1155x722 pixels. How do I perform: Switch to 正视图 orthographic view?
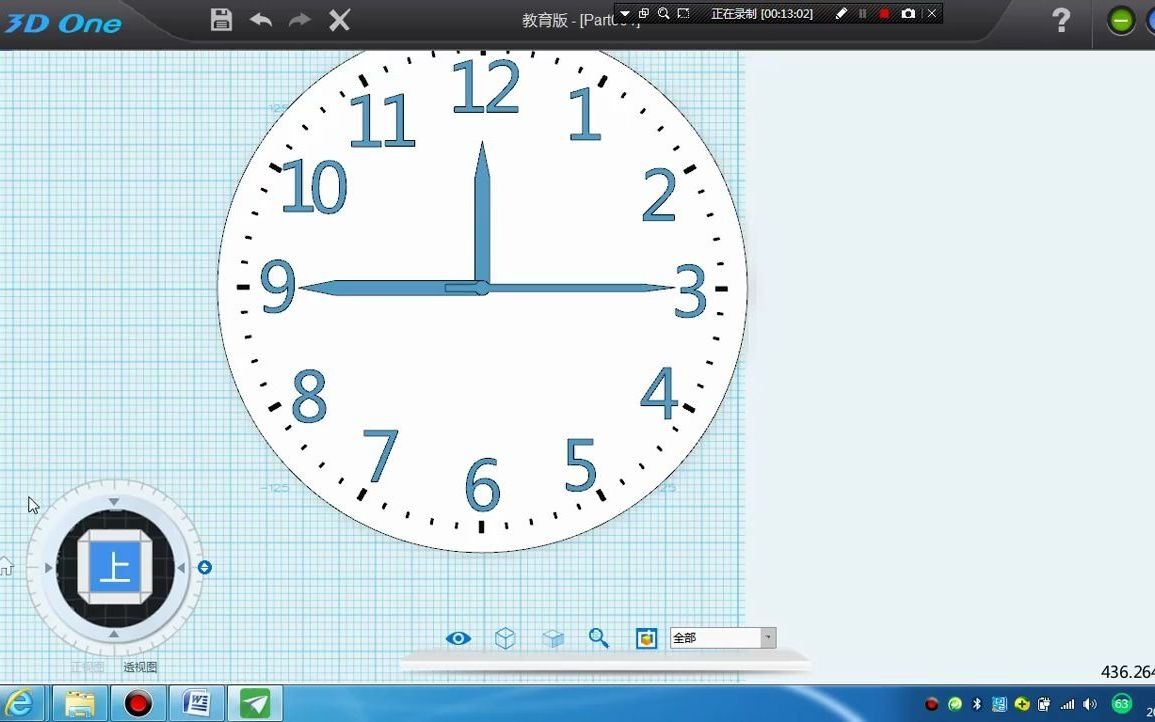87,667
